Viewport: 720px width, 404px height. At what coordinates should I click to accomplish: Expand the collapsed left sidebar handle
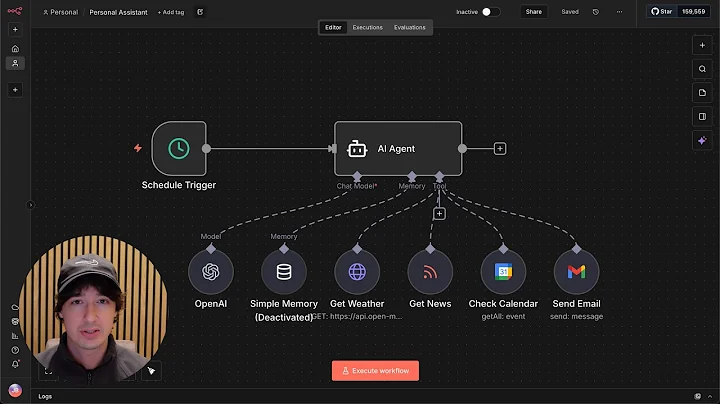click(30, 205)
